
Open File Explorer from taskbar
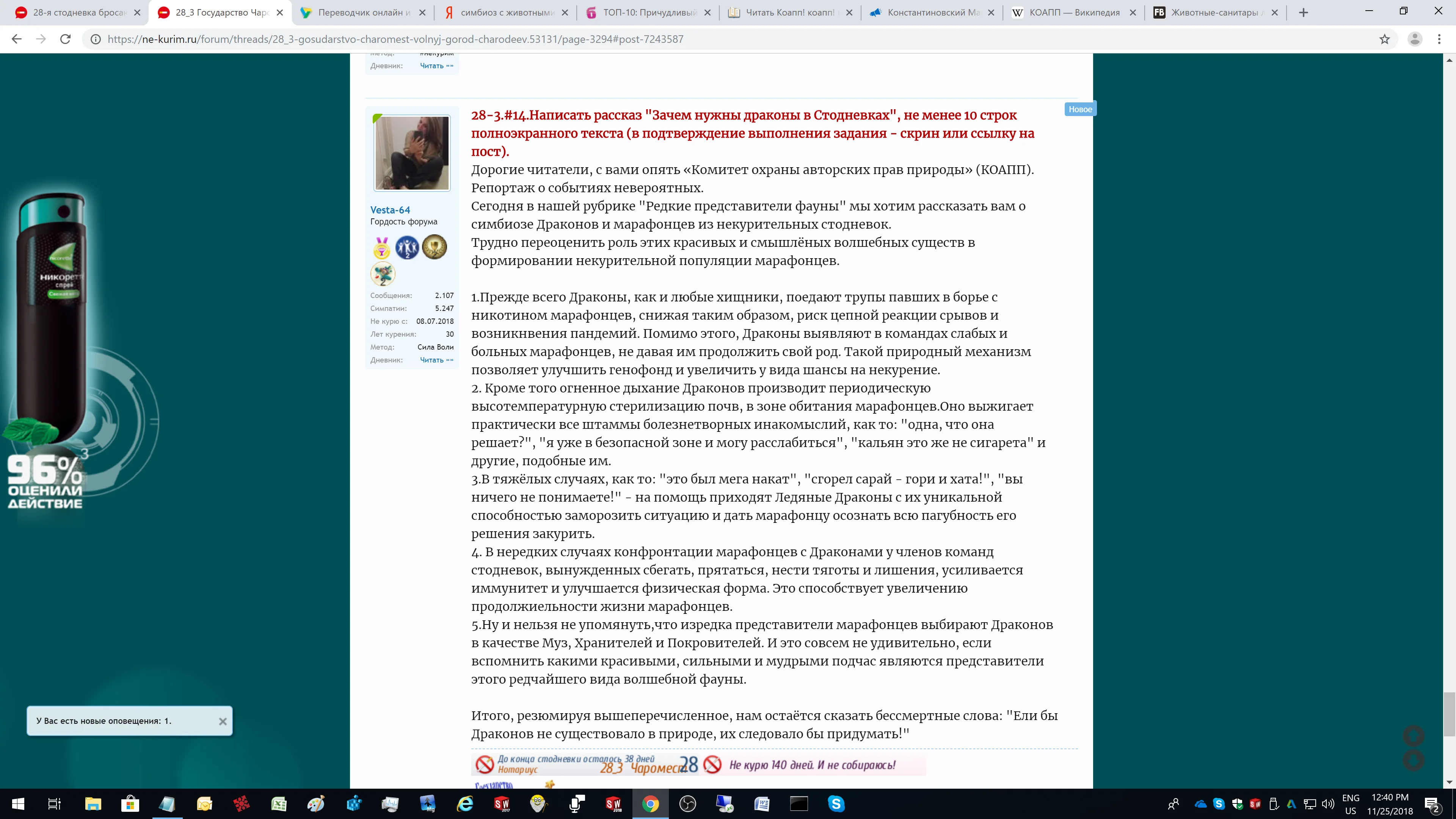coord(93,803)
